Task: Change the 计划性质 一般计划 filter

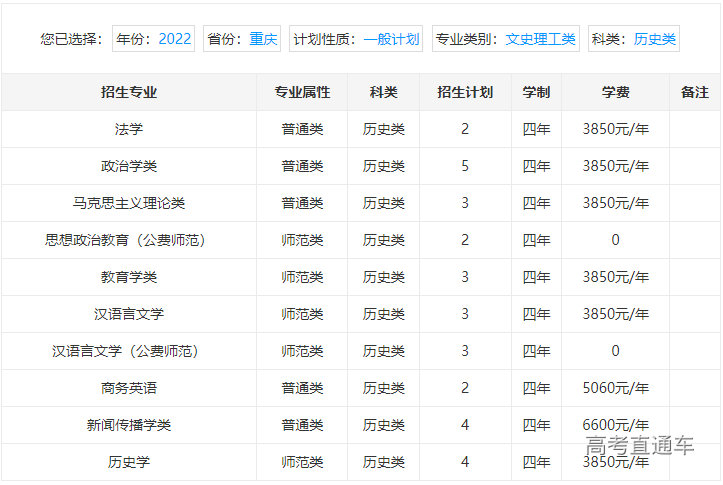Action: [x=356, y=39]
